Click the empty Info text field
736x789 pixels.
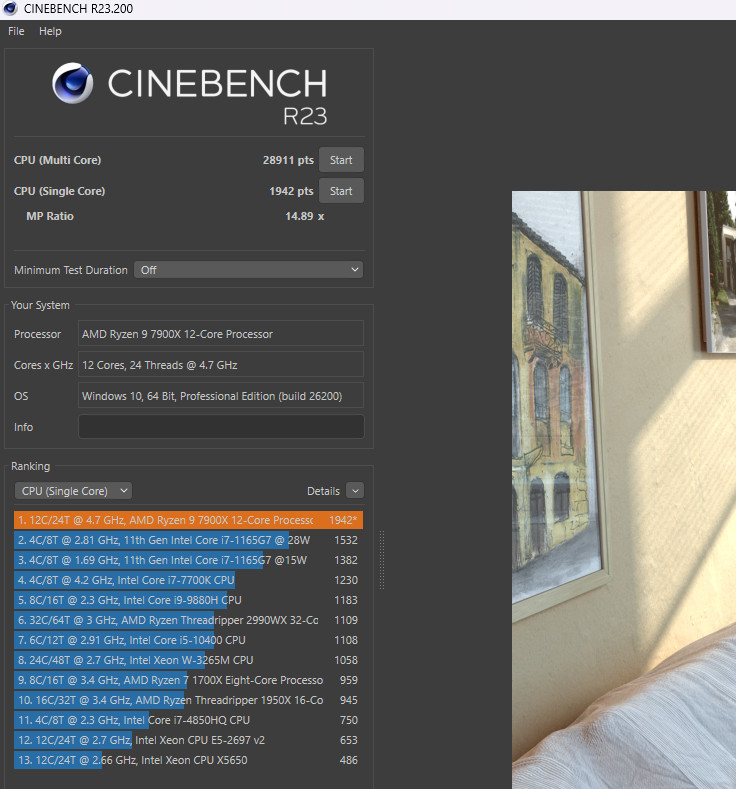tap(221, 427)
